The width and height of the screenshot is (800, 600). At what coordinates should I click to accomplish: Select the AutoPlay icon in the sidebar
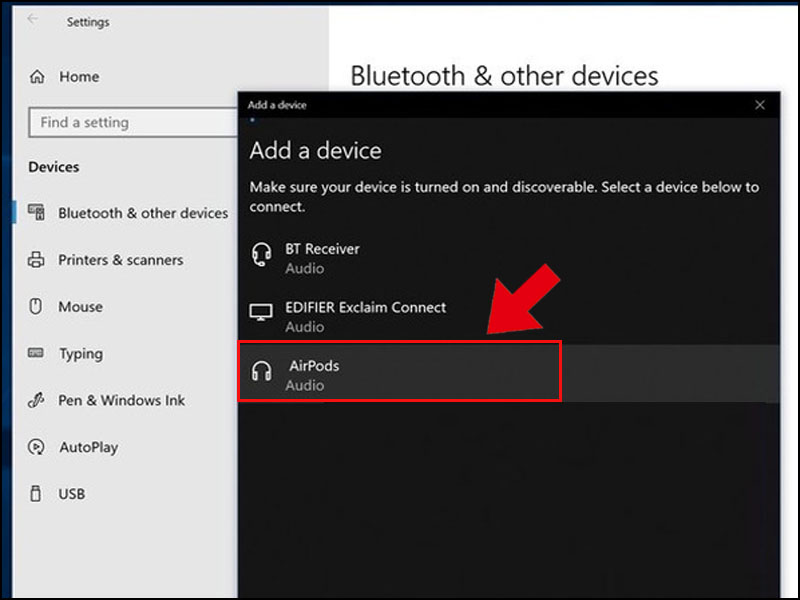[x=36, y=447]
